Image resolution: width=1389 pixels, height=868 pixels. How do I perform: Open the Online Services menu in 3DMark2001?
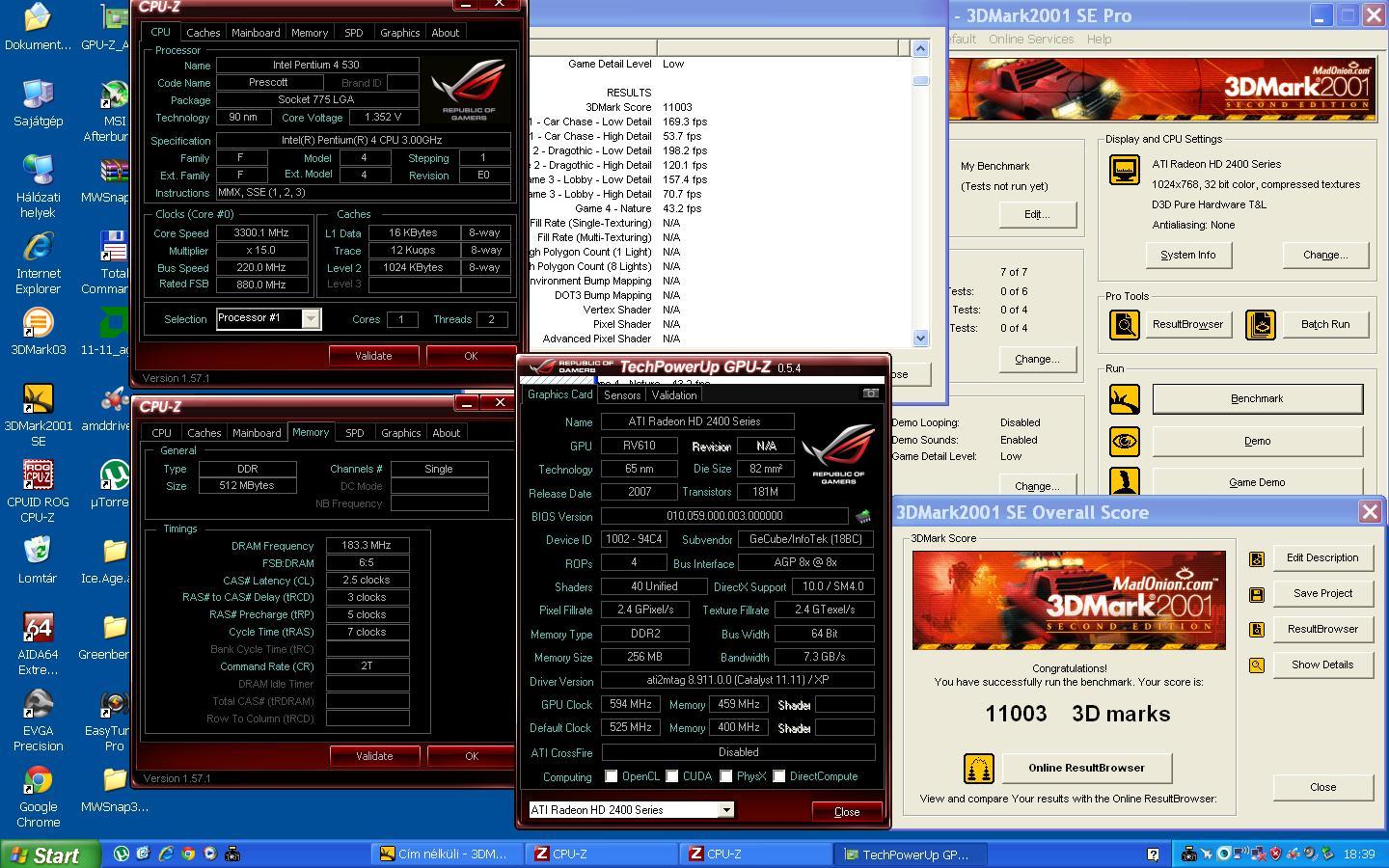[1031, 40]
